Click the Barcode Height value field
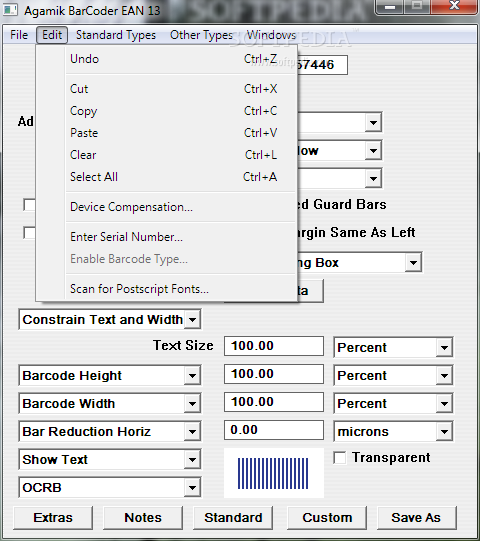This screenshot has width=480, height=541. tap(274, 374)
